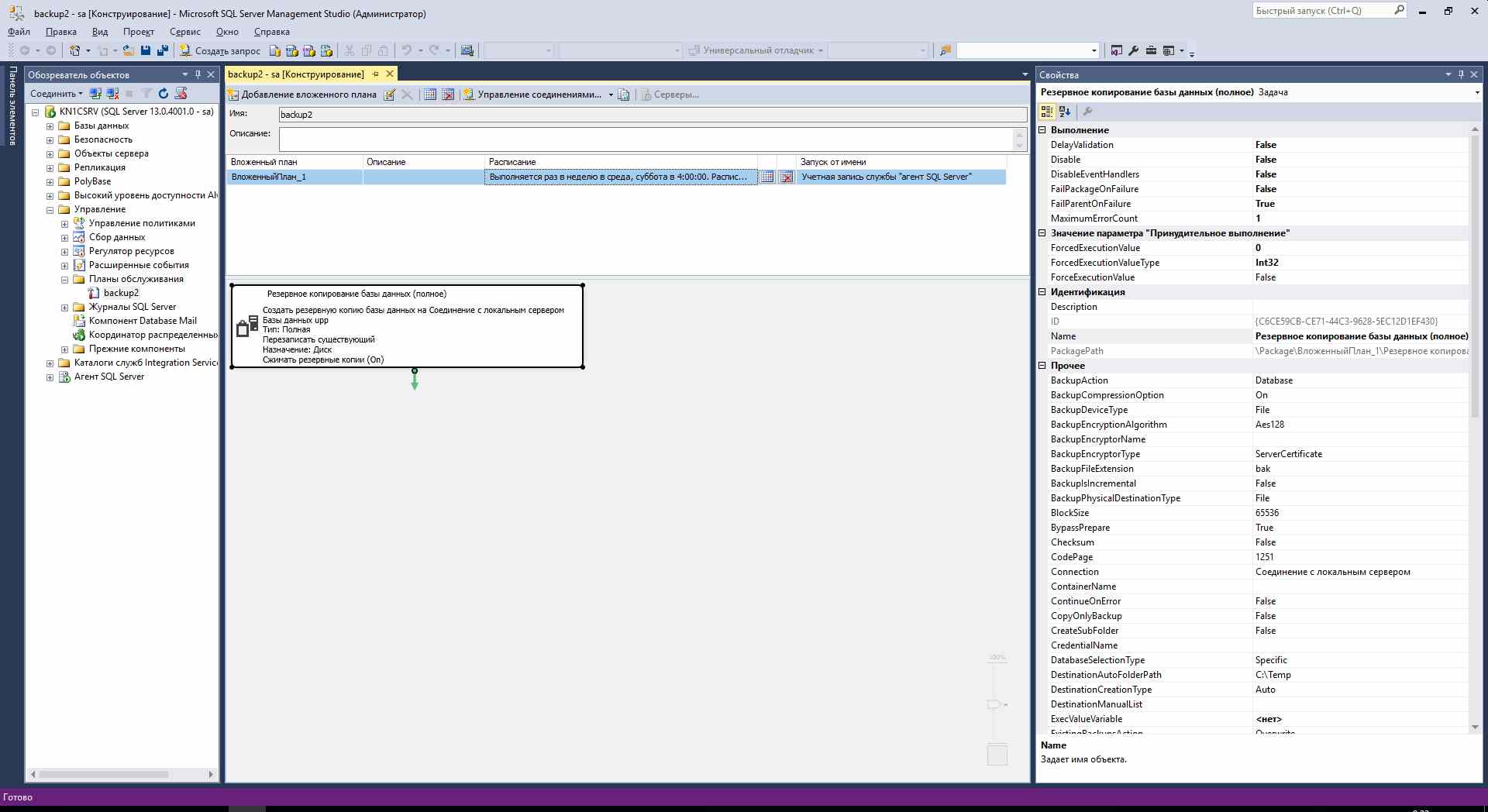
Task: Refresh the Object Explorer tree
Action: [x=164, y=94]
